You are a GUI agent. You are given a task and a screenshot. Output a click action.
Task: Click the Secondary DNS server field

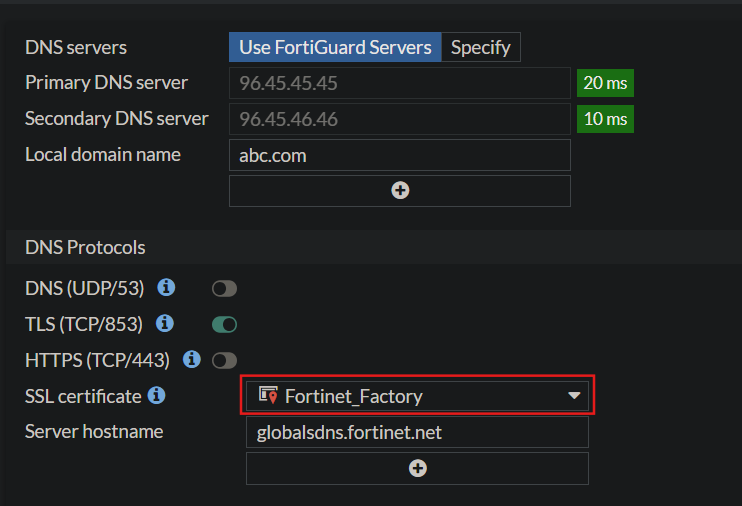[x=399, y=119]
